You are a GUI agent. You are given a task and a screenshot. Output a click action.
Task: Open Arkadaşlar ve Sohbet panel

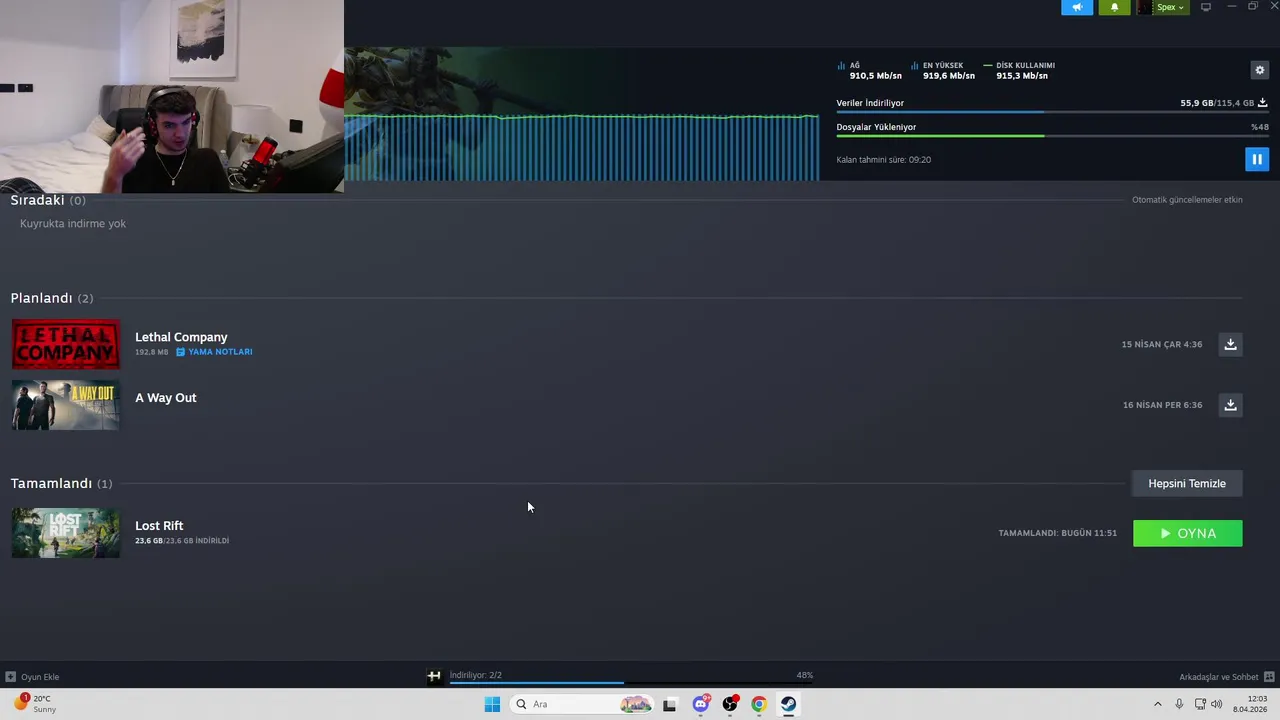(1226, 677)
